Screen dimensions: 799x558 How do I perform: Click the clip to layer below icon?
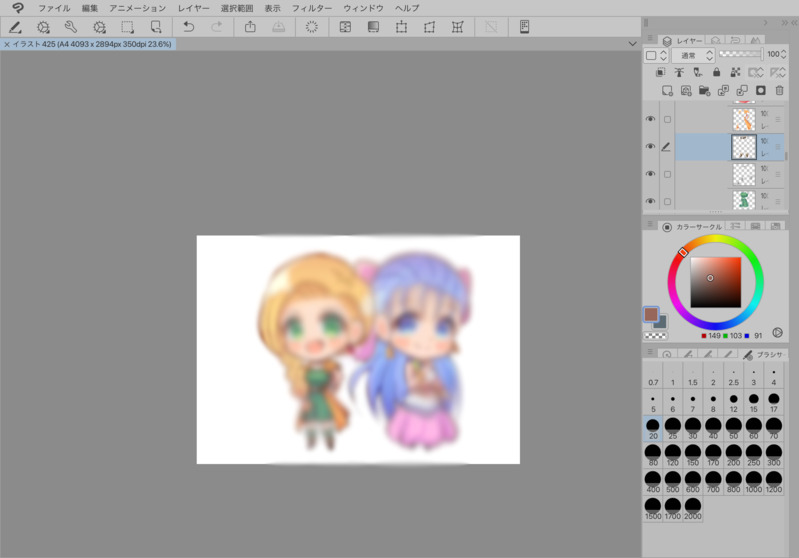click(660, 72)
